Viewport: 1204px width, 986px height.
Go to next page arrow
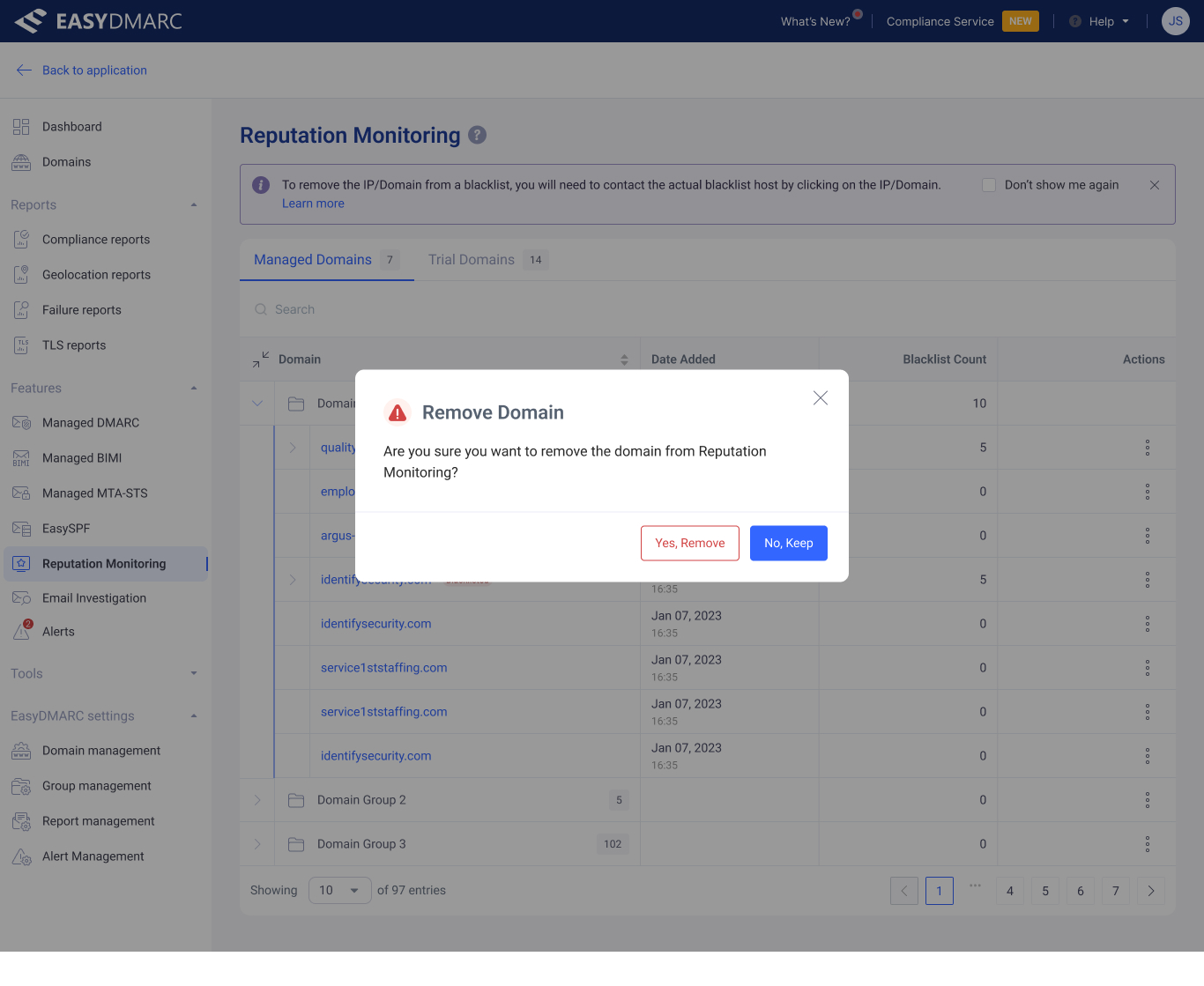click(x=1151, y=891)
